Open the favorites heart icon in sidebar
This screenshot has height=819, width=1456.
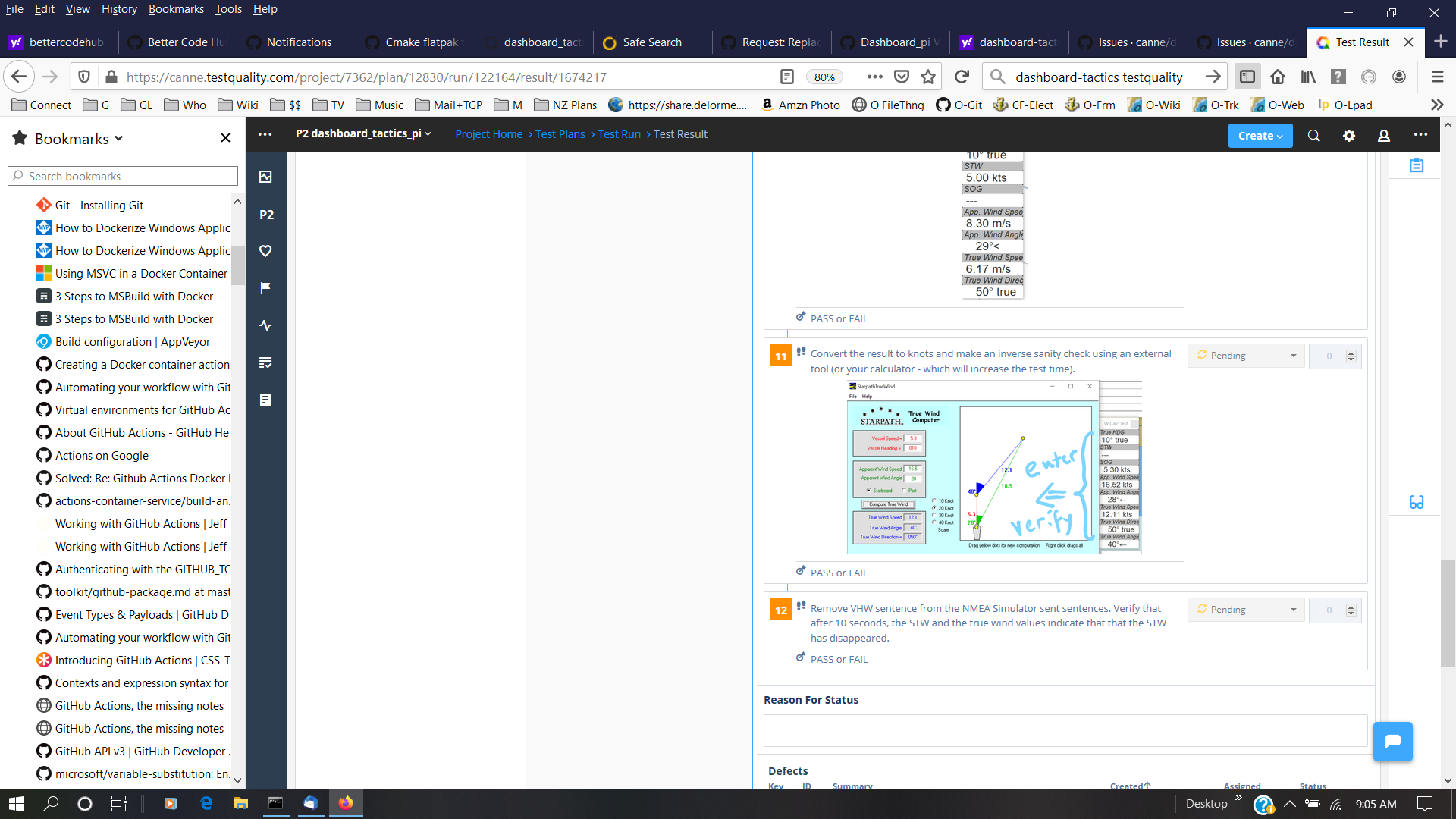click(x=265, y=250)
